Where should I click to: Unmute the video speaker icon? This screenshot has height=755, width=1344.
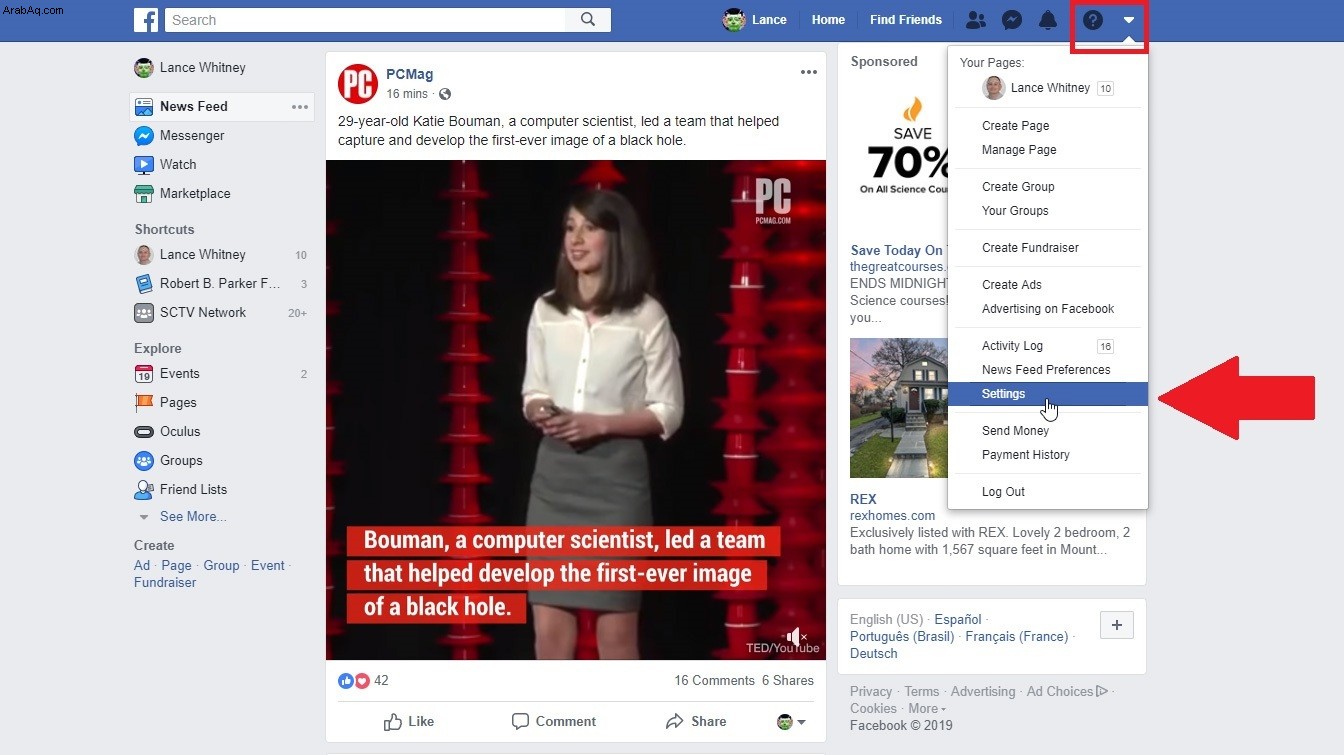click(x=796, y=636)
